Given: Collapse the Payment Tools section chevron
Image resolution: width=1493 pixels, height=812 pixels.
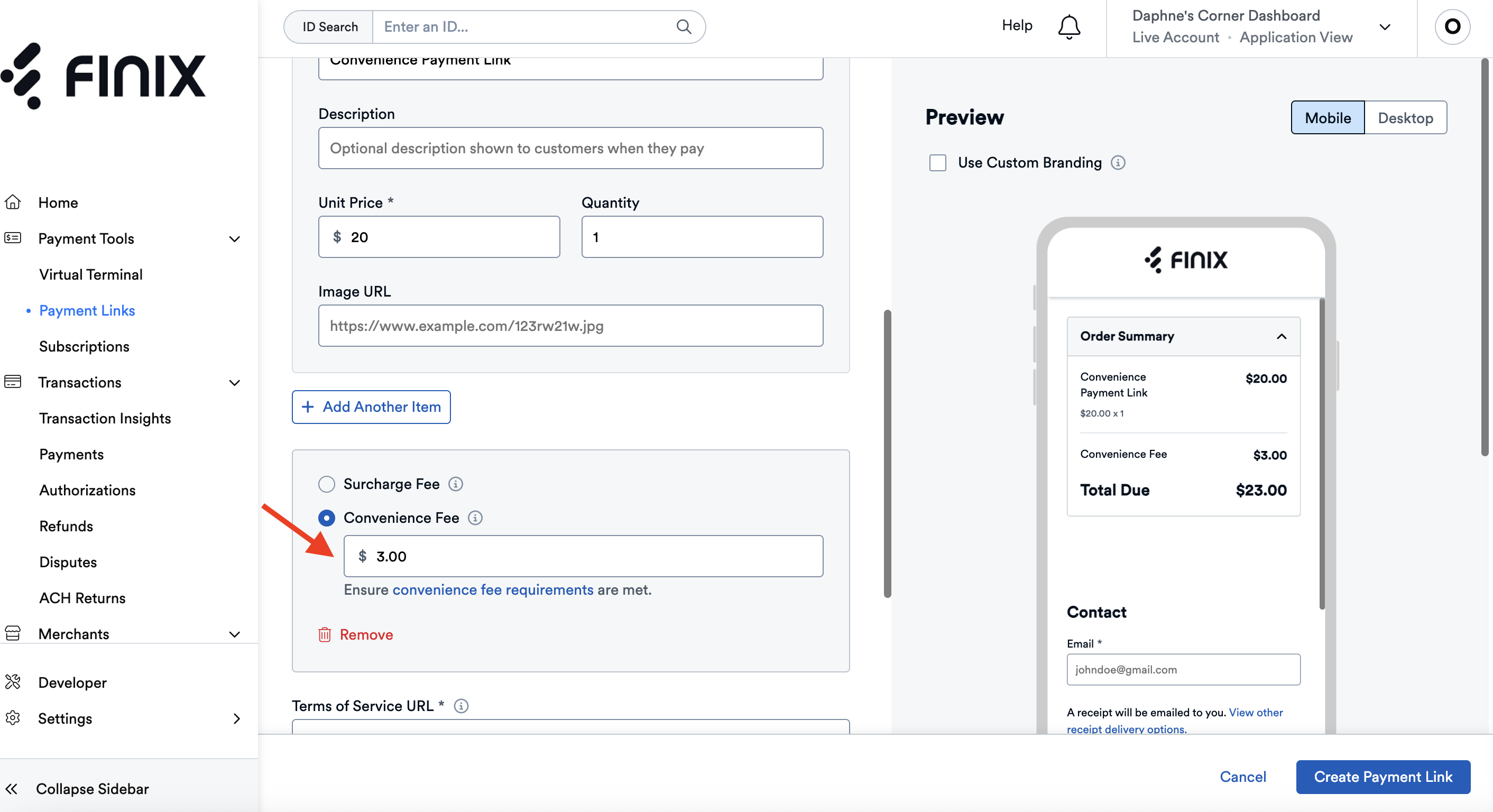Looking at the screenshot, I should (x=235, y=239).
